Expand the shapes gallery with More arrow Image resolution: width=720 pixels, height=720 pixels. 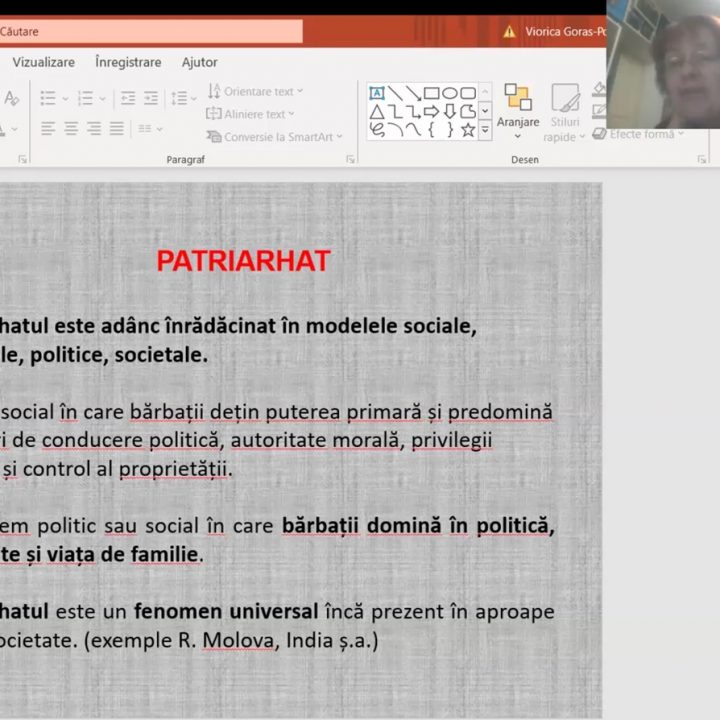pos(485,129)
